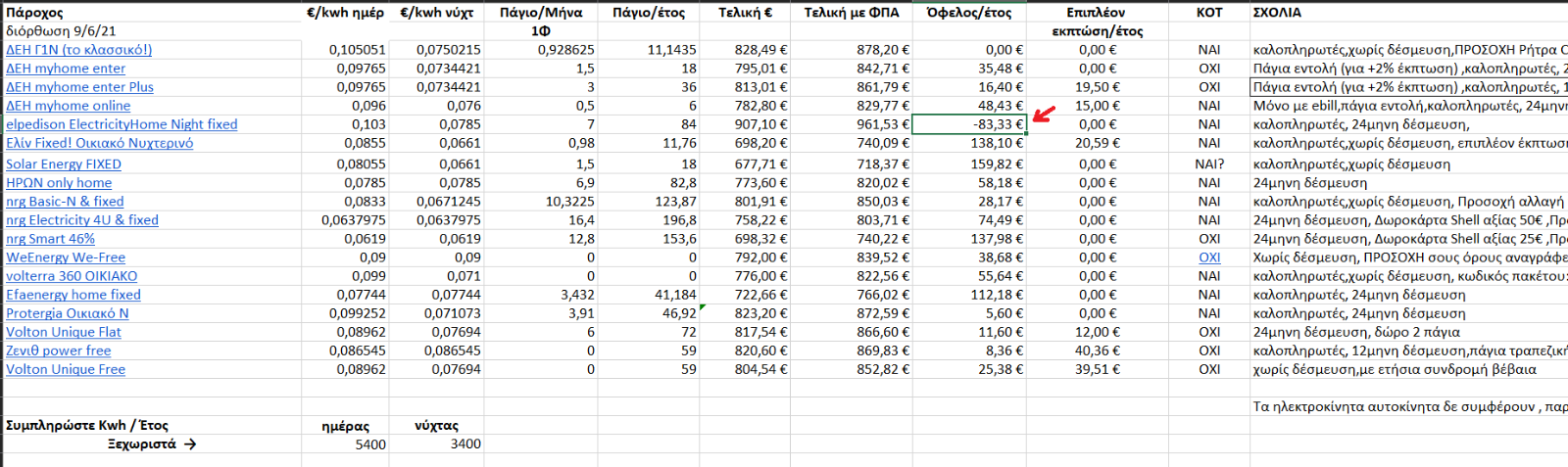Open the Protergia Οικιακό Ν link
The image size is (1568, 467).
68,313
